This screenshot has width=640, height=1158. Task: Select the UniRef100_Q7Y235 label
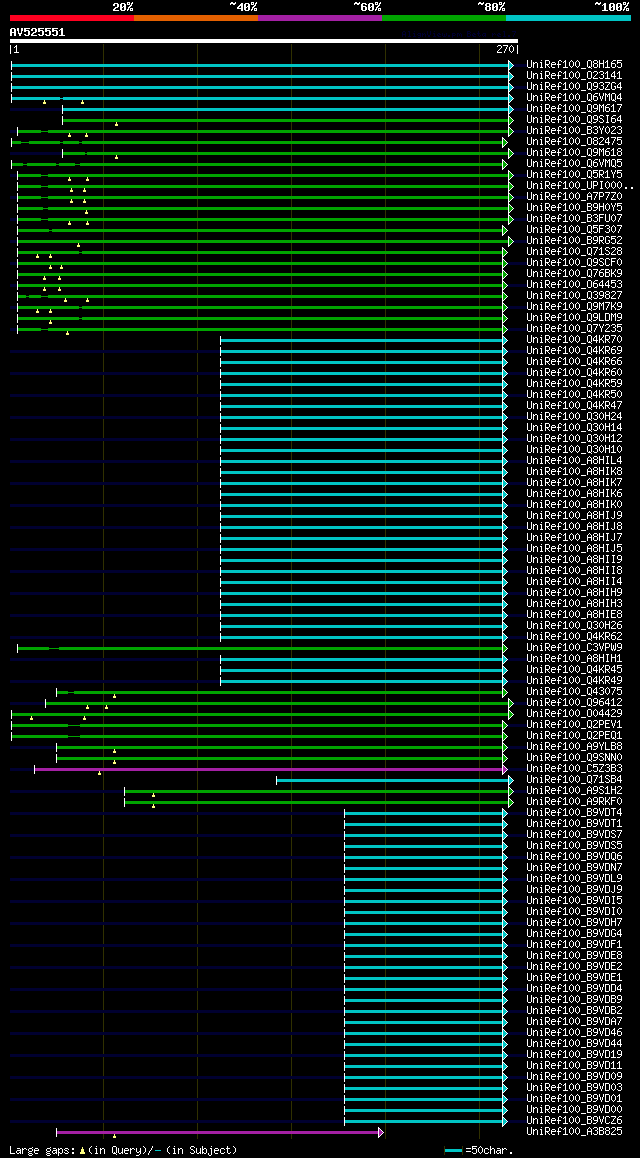pos(574,329)
